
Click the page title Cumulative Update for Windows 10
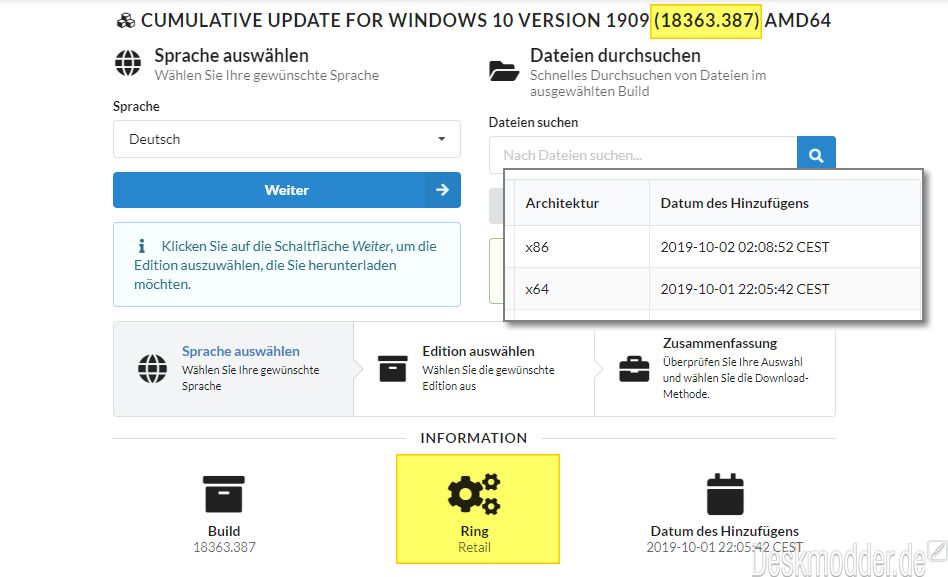485,21
